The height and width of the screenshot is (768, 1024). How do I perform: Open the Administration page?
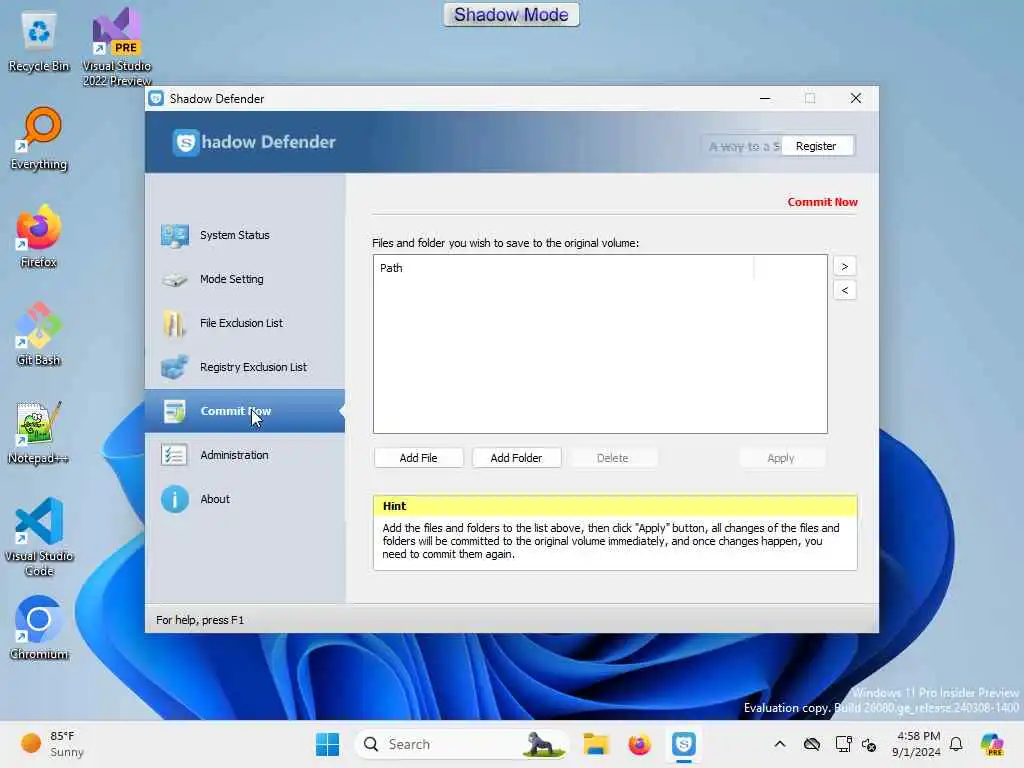coord(245,455)
